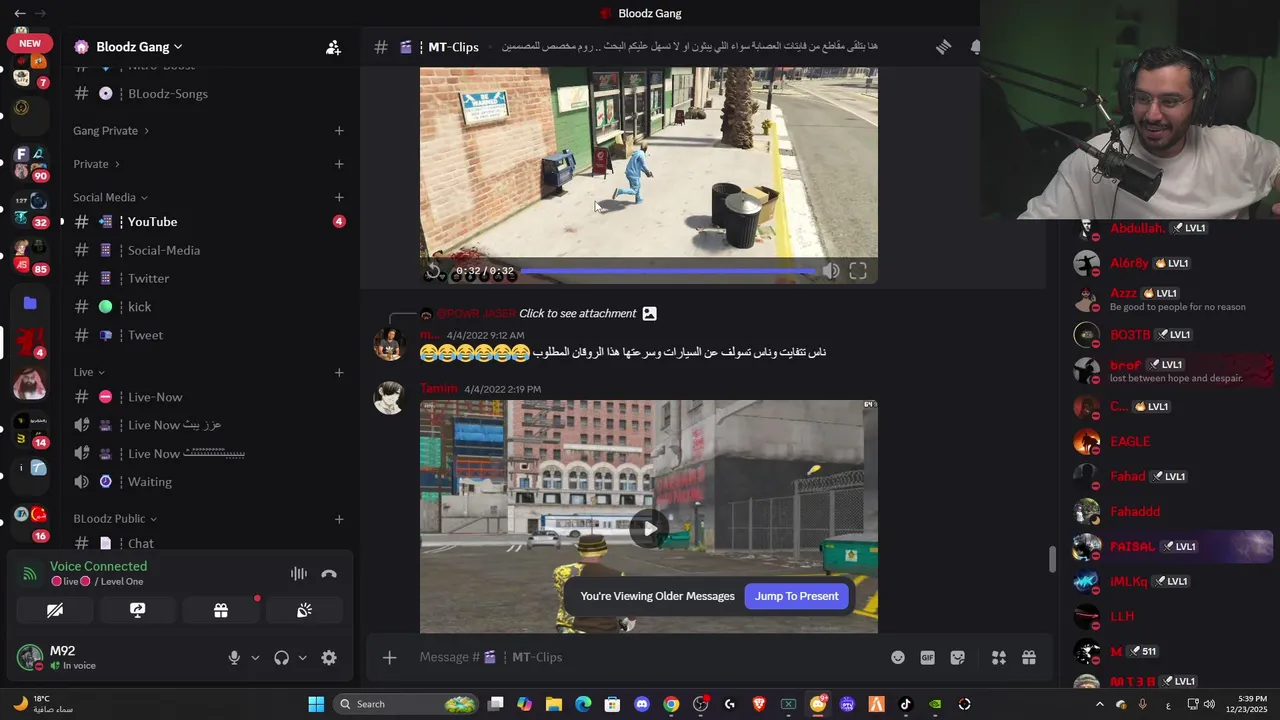Open the attachment image icon in reply

(649, 313)
